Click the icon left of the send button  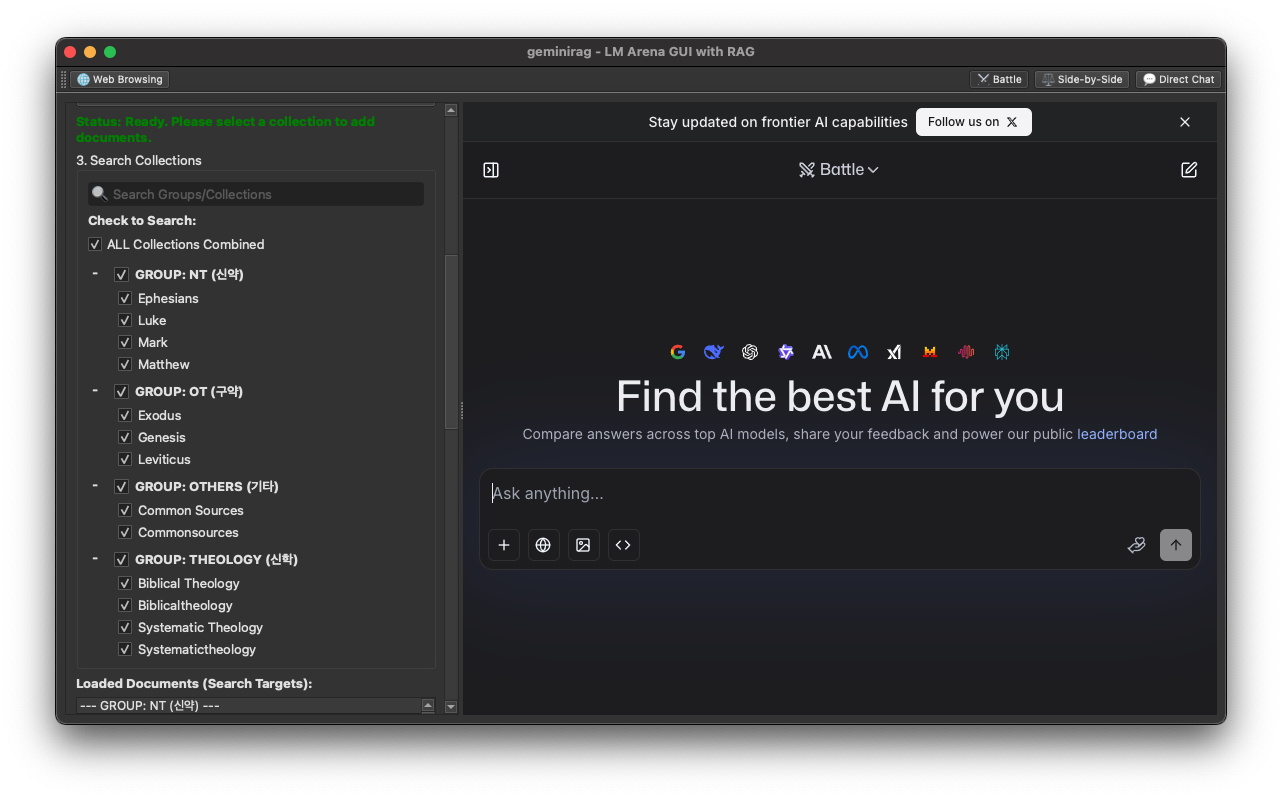pos(1136,545)
